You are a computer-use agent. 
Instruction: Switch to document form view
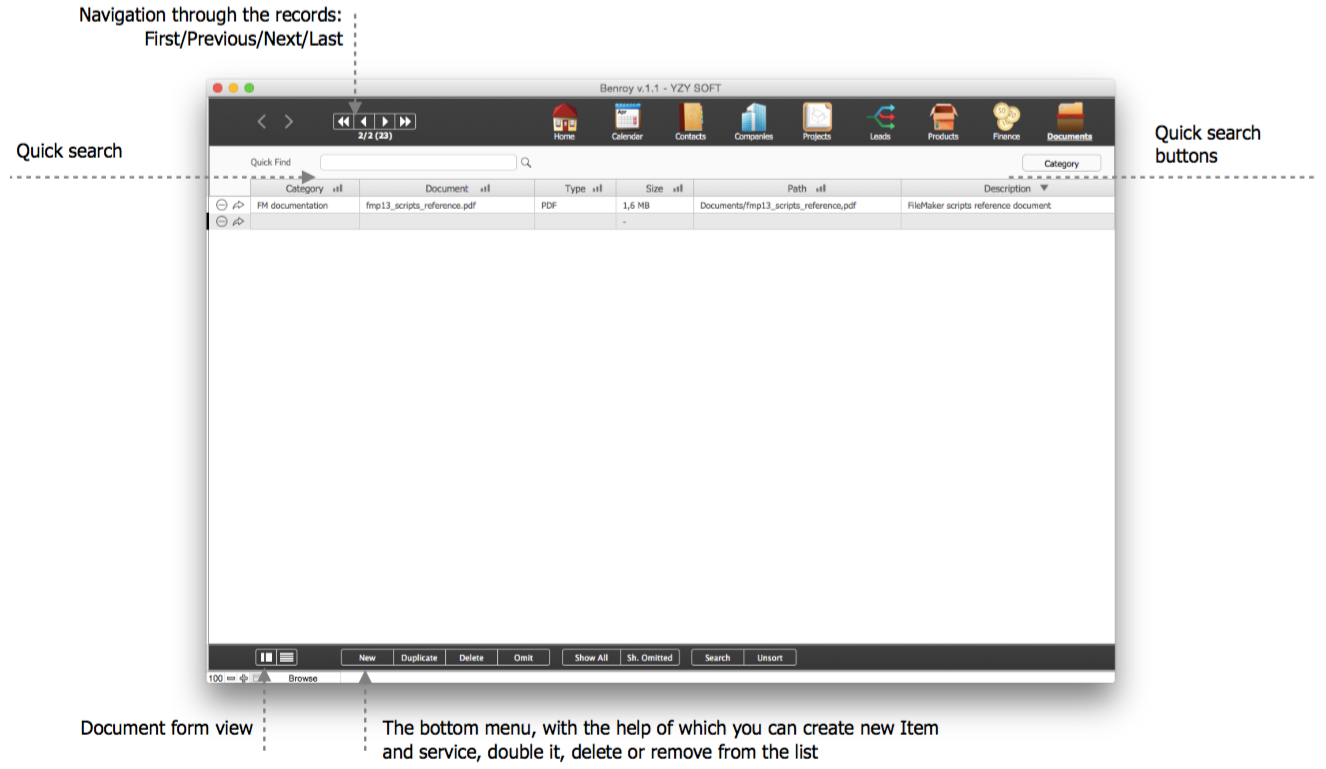tap(266, 657)
